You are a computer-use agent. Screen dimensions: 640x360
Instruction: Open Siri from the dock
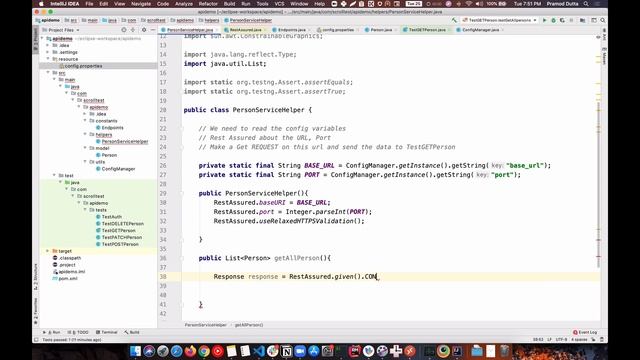(149, 351)
